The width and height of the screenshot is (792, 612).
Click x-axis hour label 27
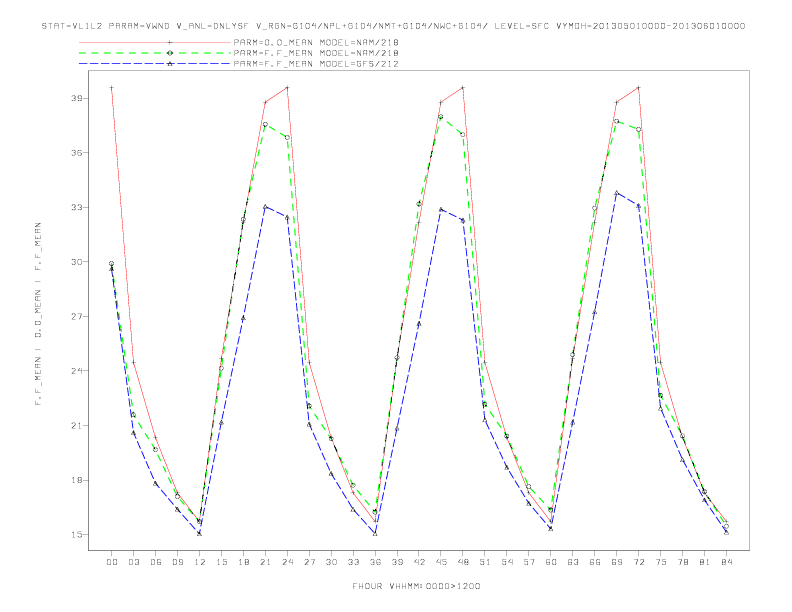309,562
